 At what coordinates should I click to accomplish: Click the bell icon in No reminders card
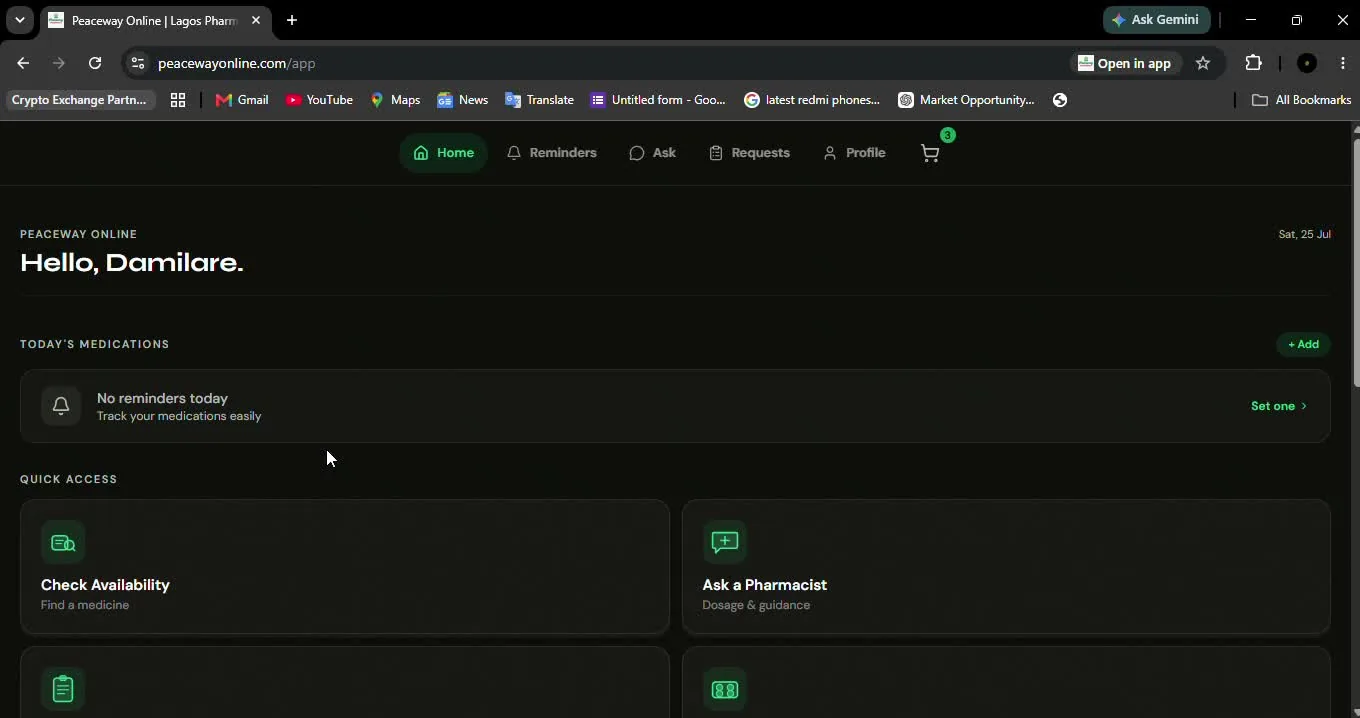click(x=61, y=406)
